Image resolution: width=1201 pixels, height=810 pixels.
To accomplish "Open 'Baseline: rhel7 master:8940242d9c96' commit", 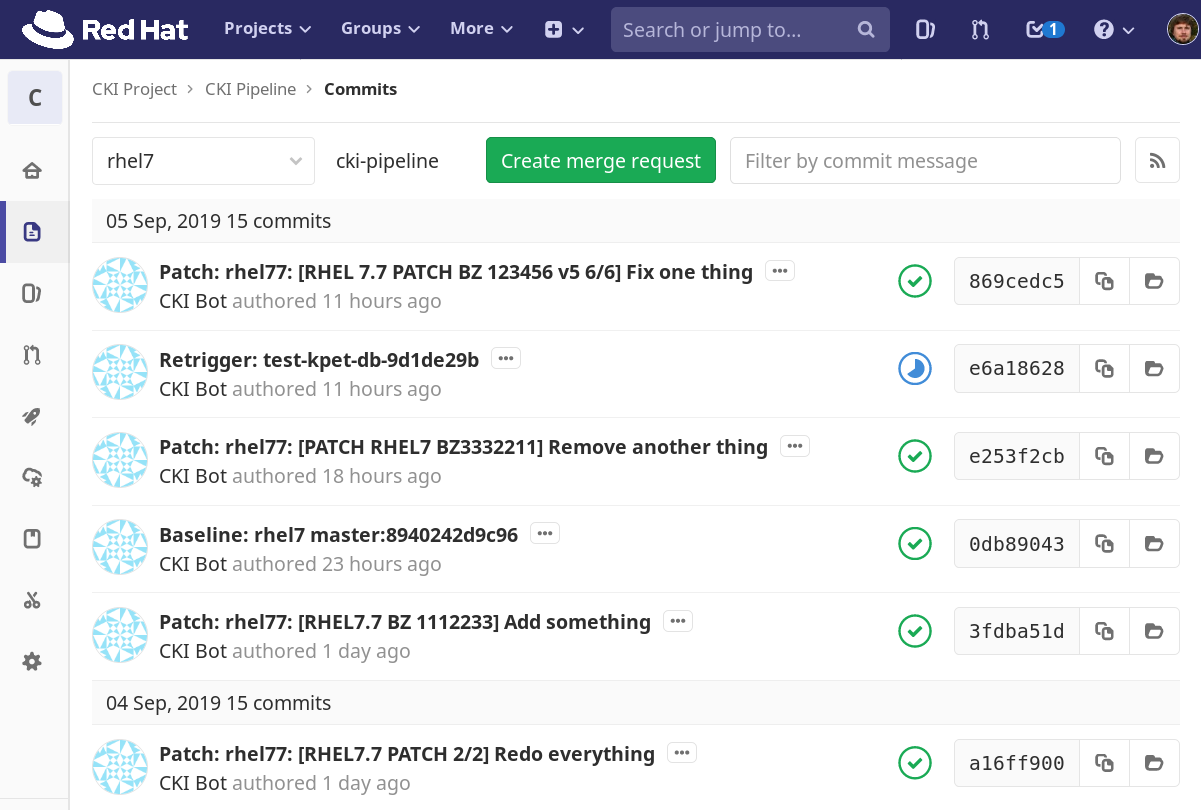I will (338, 535).
